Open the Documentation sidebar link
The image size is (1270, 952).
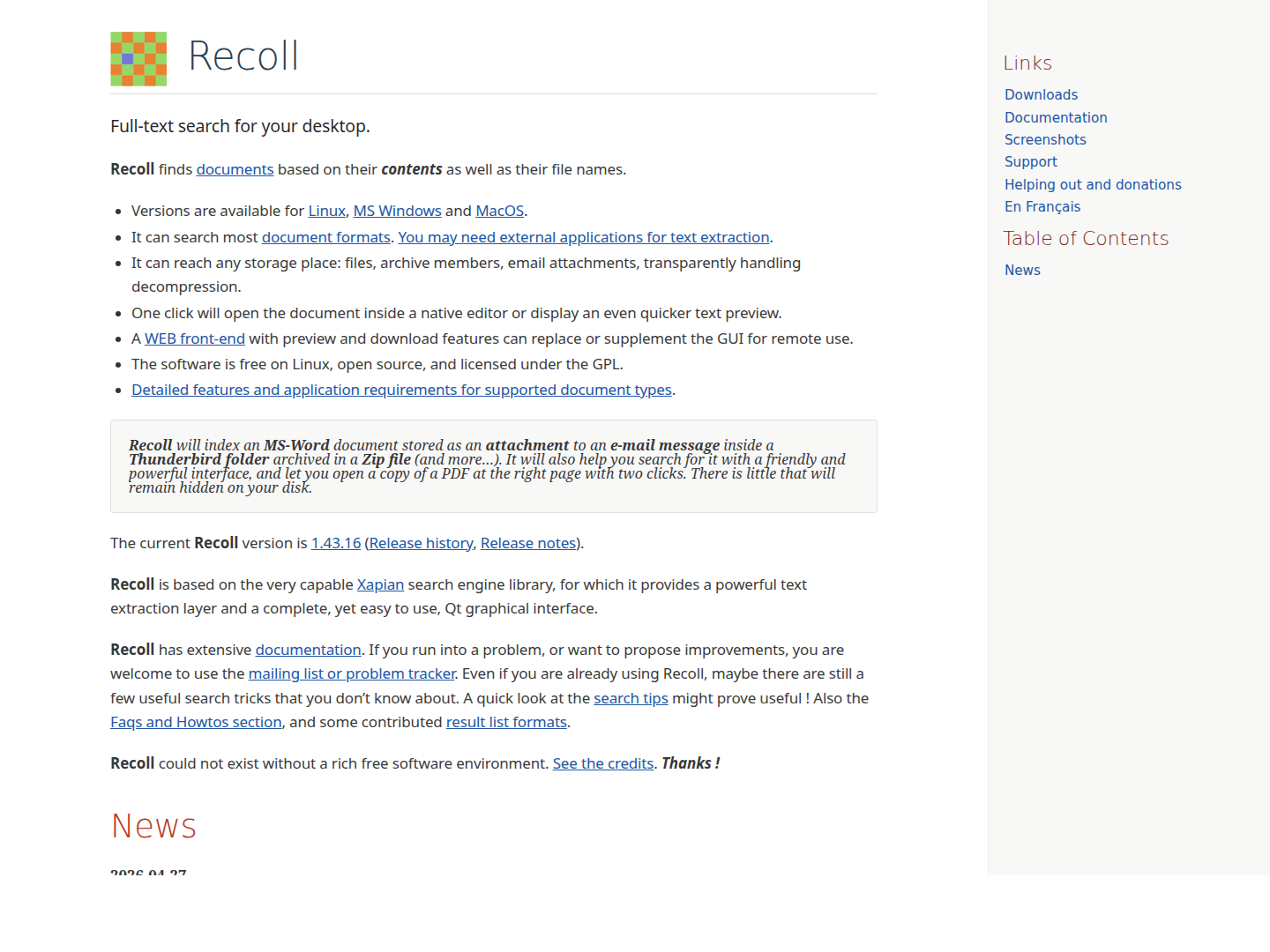[1056, 117]
